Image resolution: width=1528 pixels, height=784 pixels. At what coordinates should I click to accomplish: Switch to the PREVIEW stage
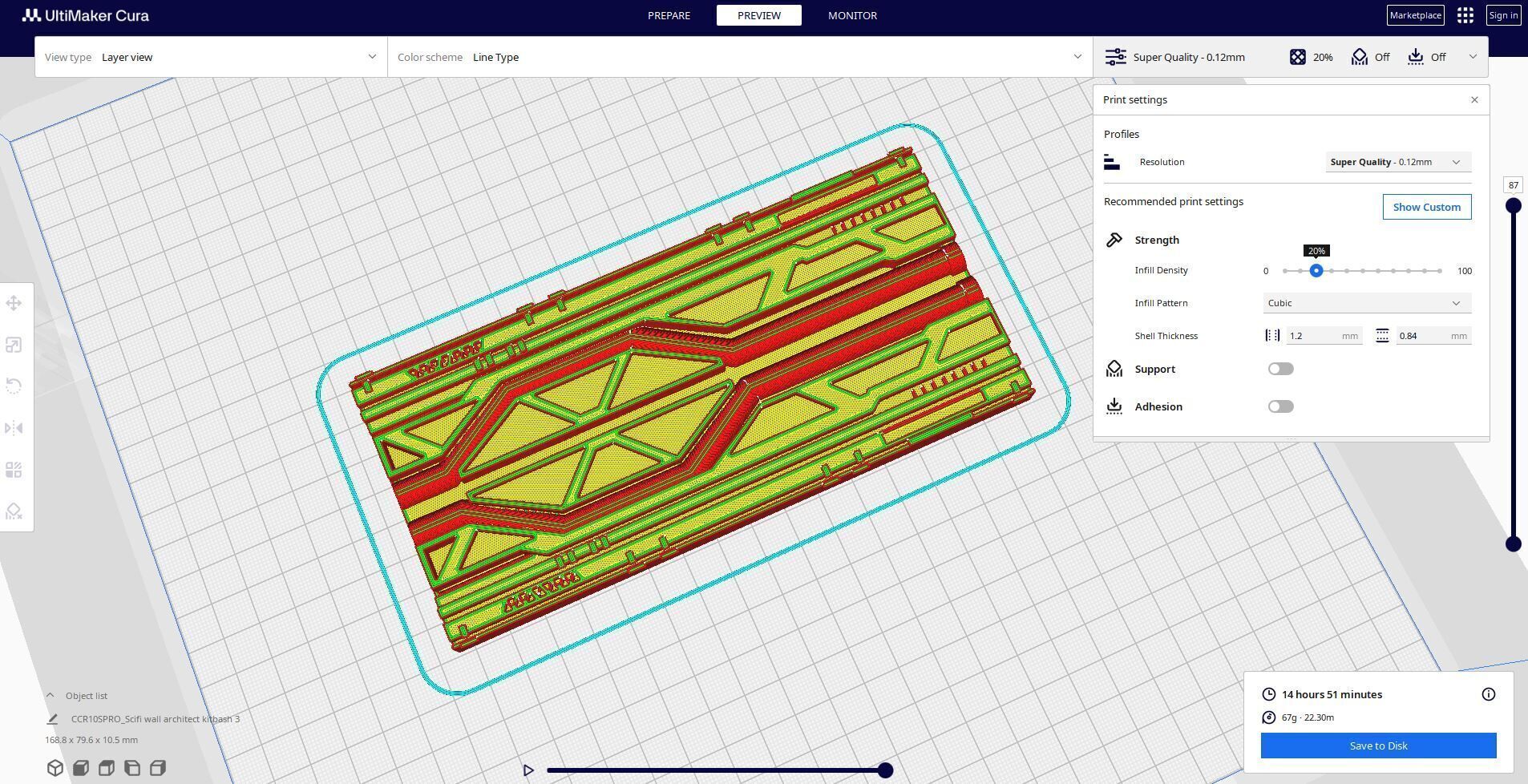[x=758, y=15]
